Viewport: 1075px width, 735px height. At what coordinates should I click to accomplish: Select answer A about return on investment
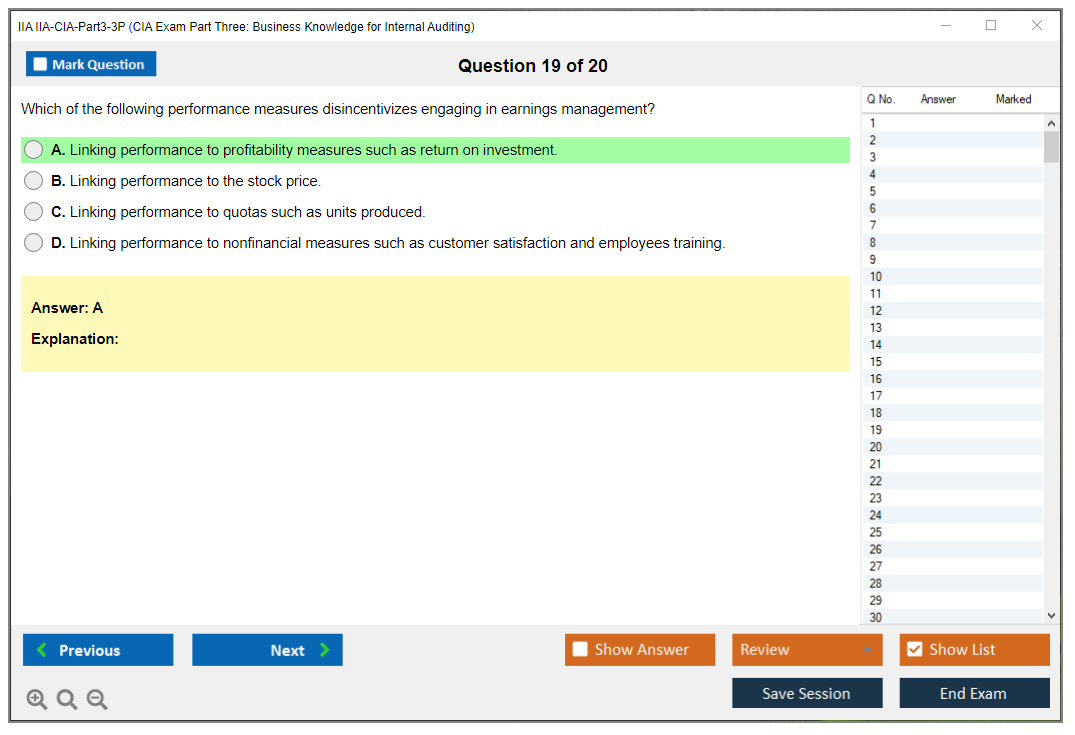(34, 150)
